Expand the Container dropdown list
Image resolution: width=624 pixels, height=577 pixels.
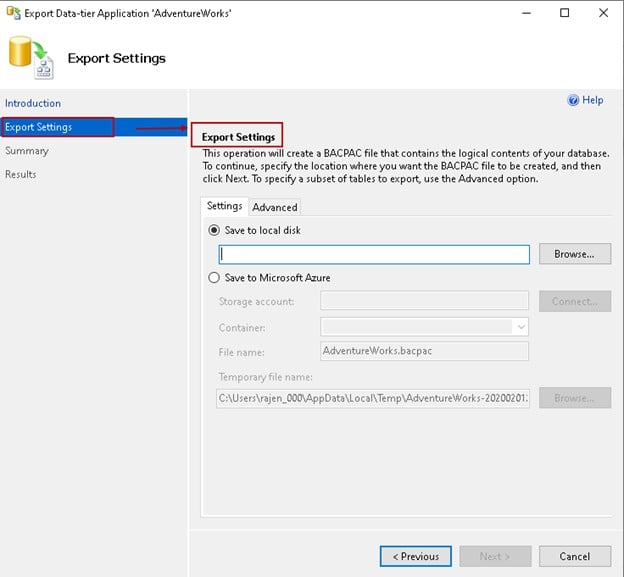[520, 326]
